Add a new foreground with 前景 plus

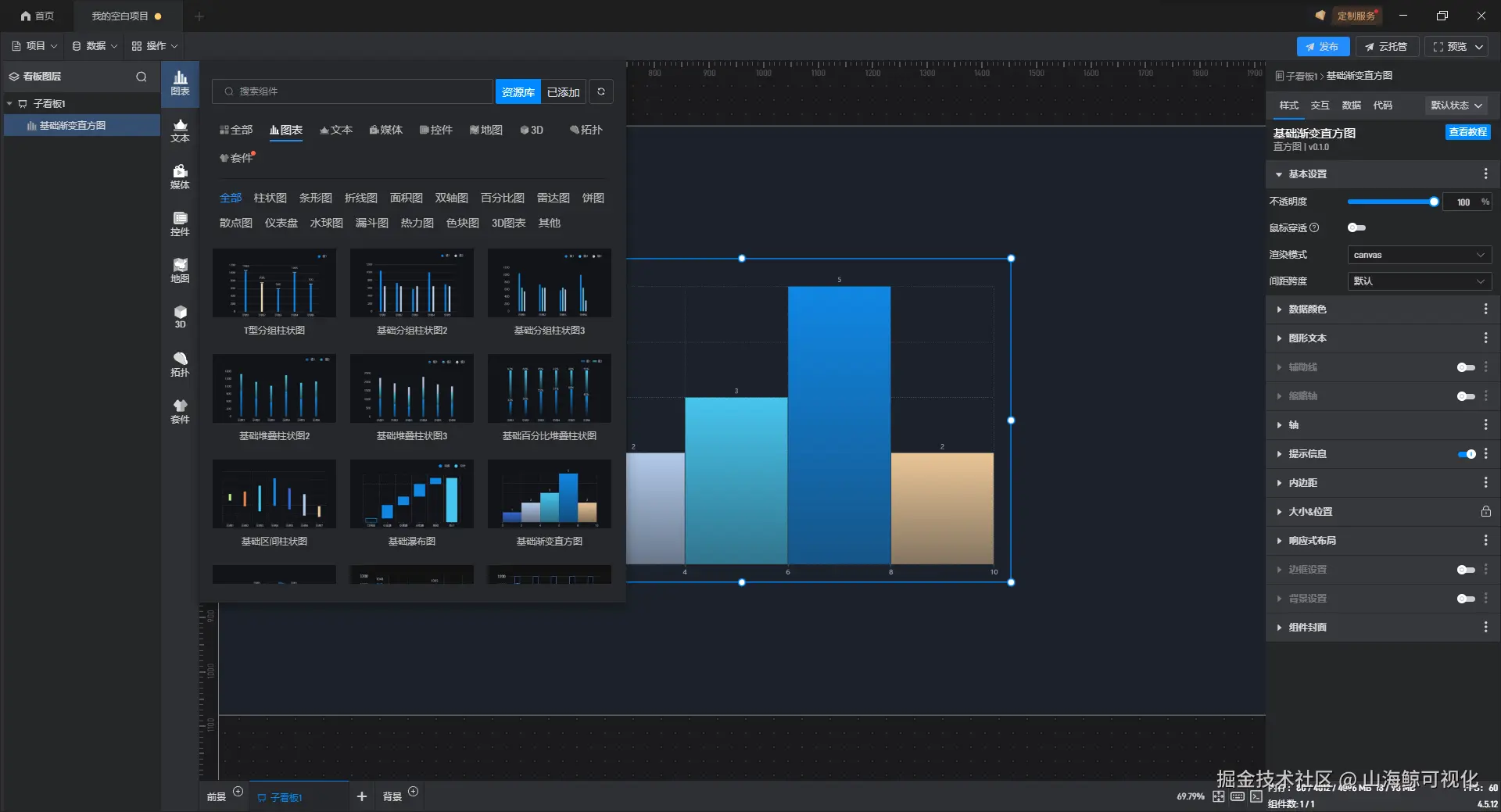coord(238,792)
